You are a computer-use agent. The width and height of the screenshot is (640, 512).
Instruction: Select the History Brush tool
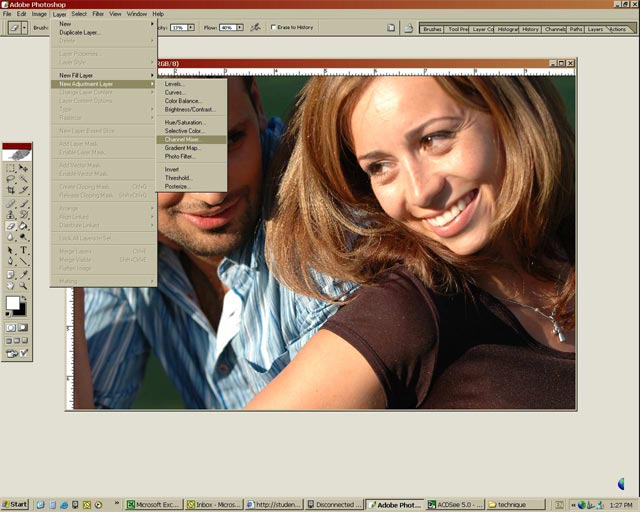[24, 214]
